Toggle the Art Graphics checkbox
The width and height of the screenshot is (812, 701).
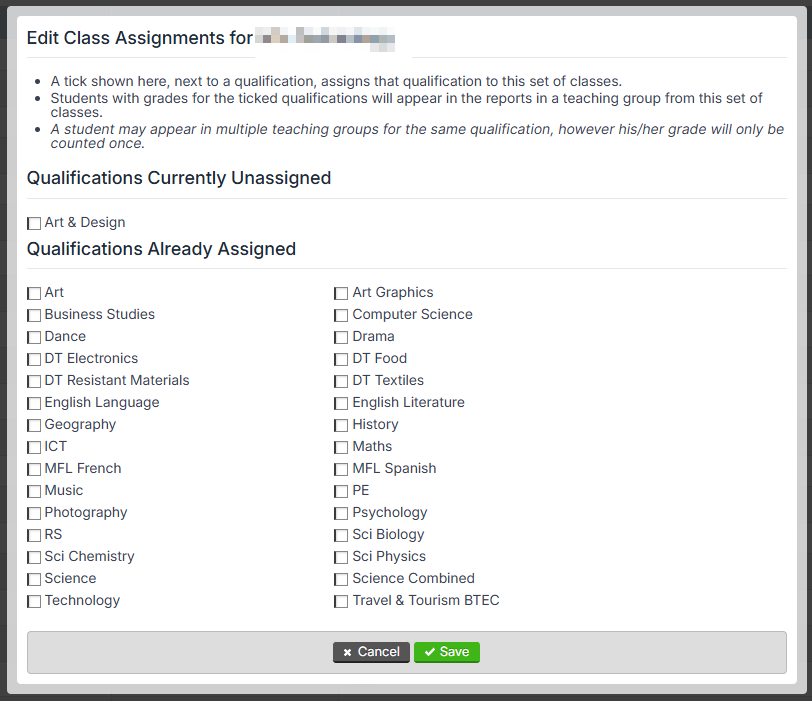tap(341, 294)
